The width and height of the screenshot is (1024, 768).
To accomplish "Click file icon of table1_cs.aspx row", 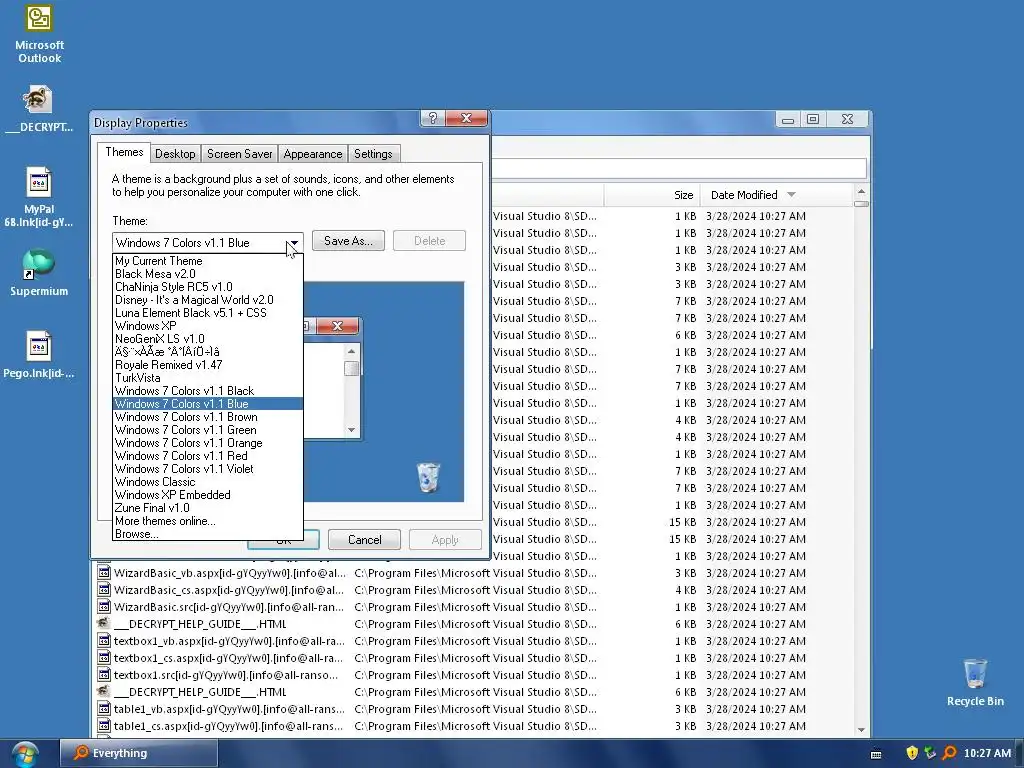I will coord(104,726).
